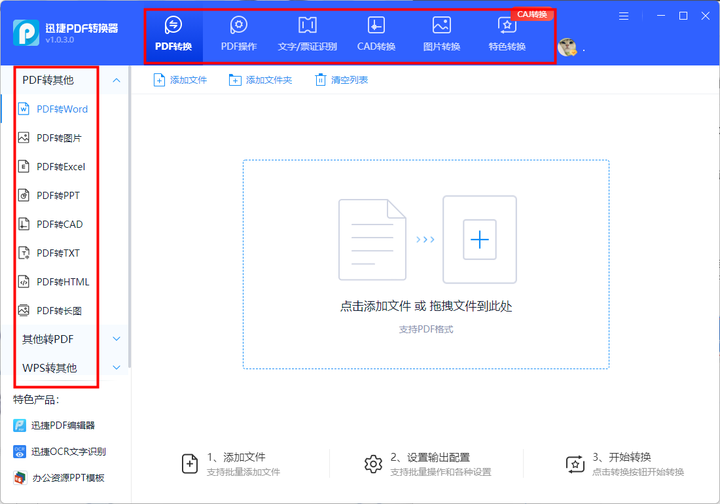This screenshot has height=504, width=720.
Task: Collapse the PDF转其他 section
Action: [x=117, y=80]
